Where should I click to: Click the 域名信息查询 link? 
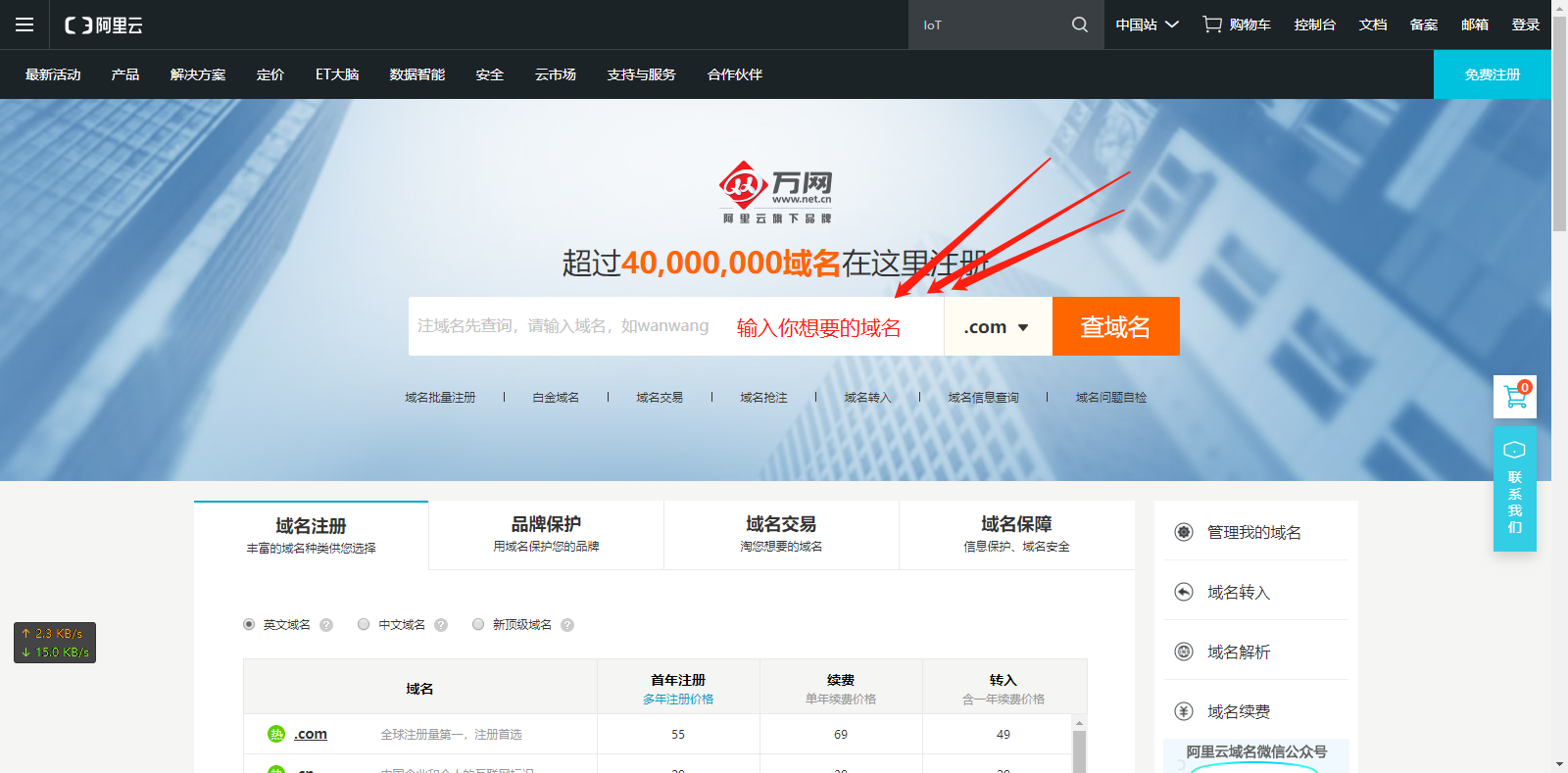[983, 398]
